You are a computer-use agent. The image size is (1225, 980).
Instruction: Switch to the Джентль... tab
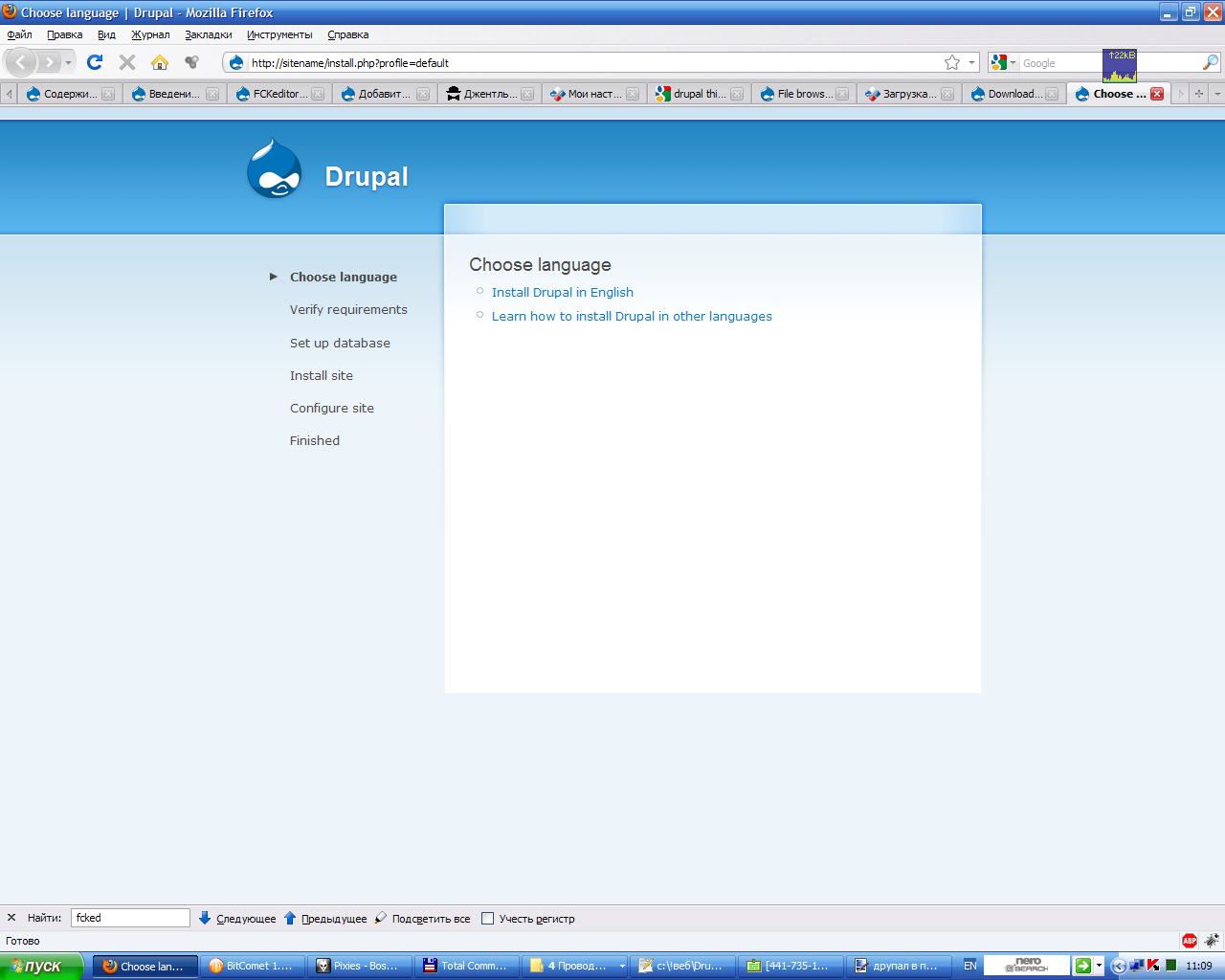click(489, 94)
